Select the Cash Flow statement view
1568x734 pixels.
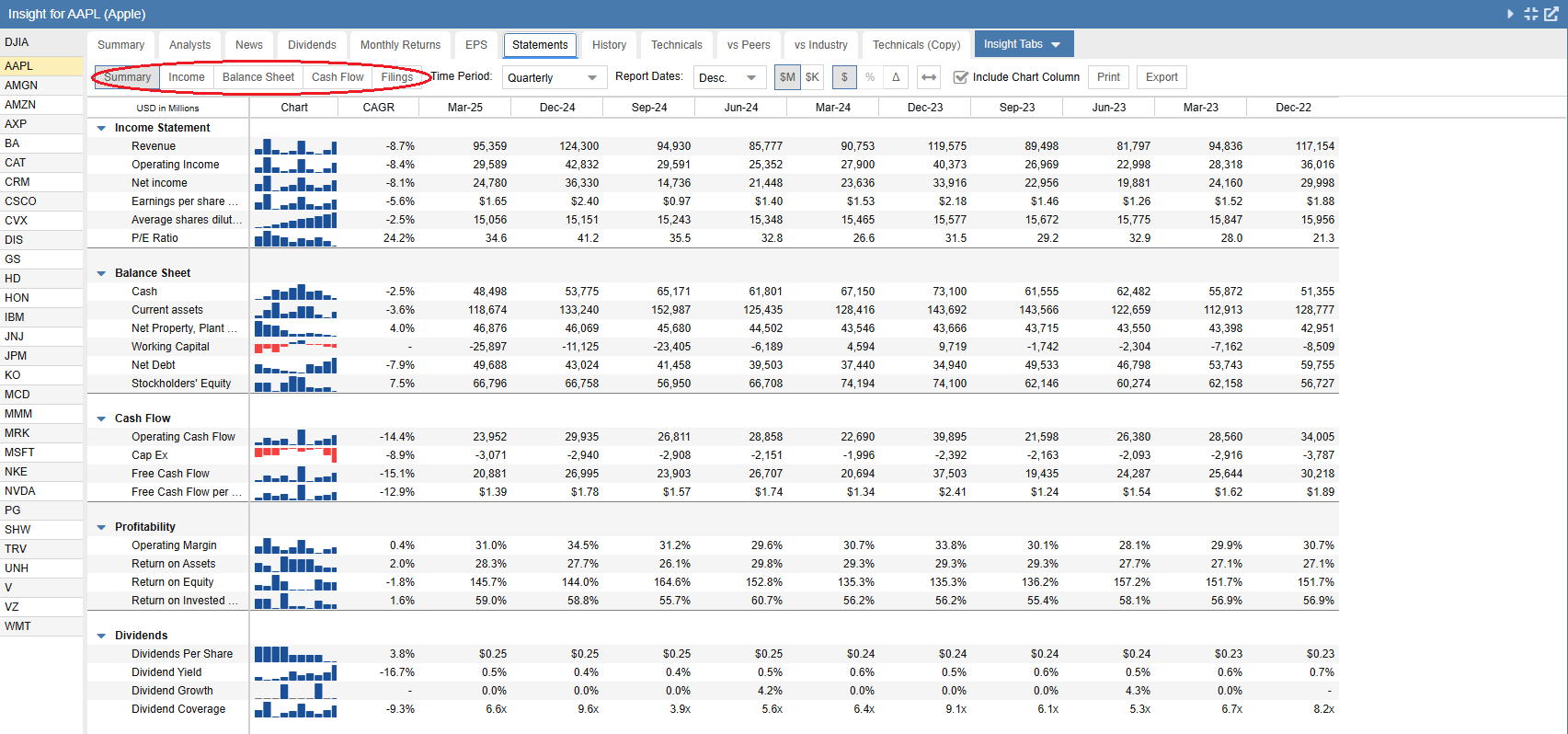point(338,77)
